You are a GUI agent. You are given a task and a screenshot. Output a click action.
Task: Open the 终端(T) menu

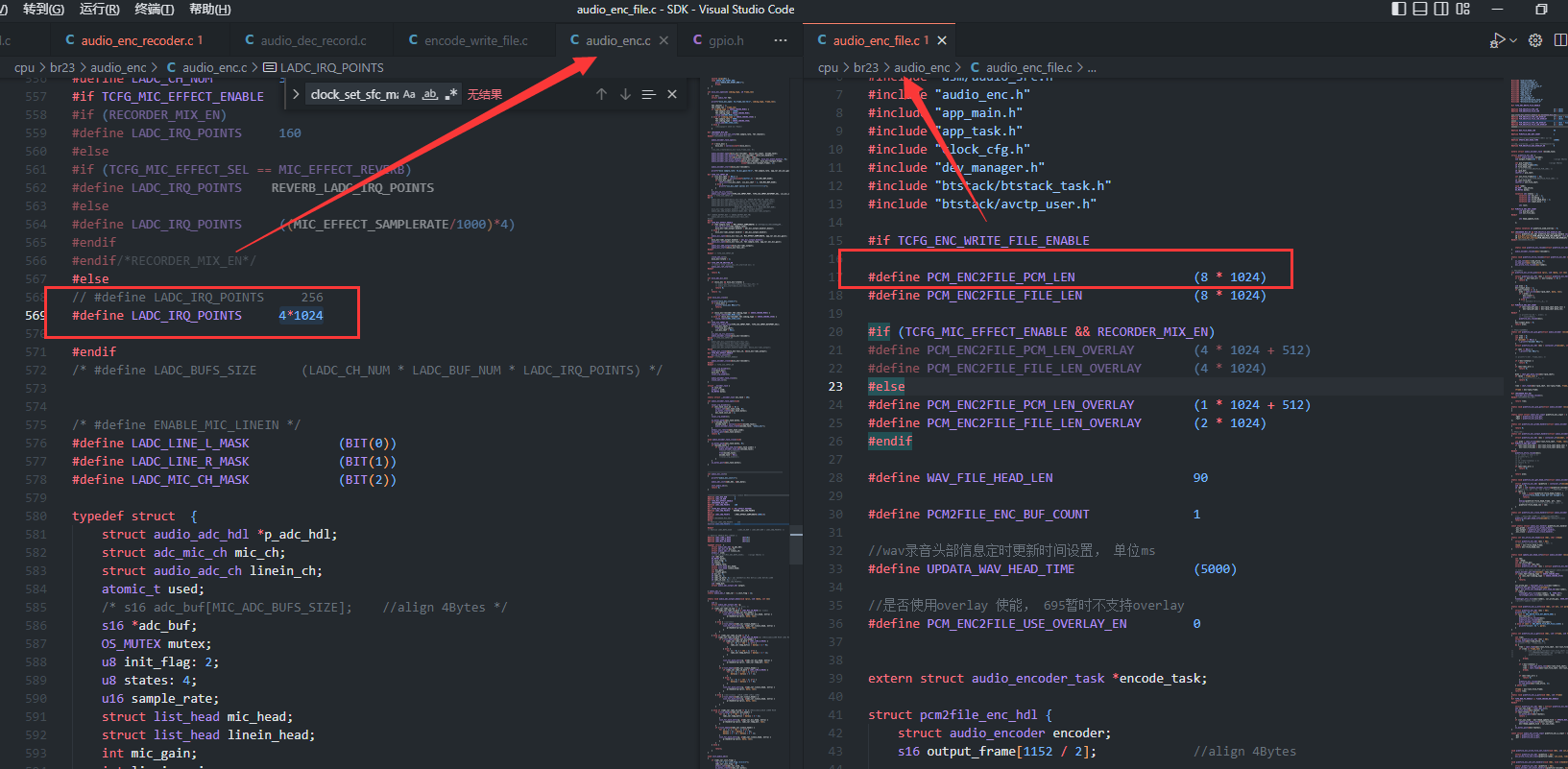click(155, 9)
